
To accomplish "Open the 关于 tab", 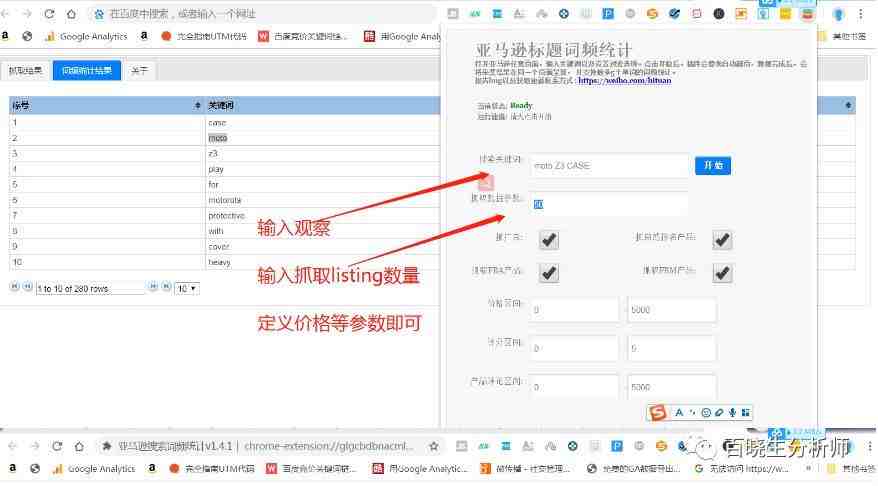I will pyautogui.click(x=139, y=71).
